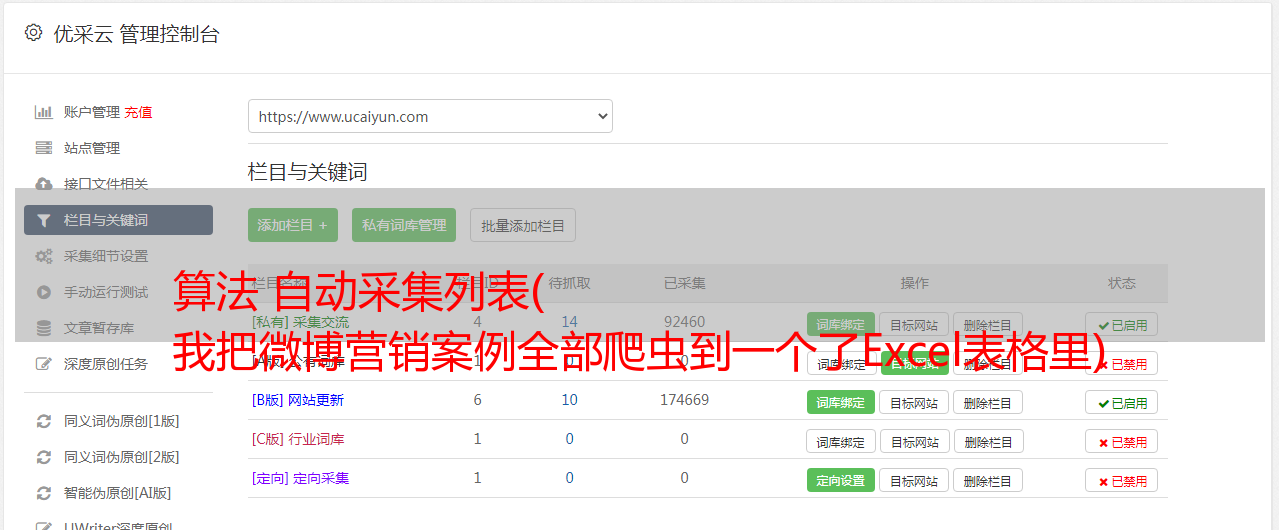Delete the 网站更新 column via 删除栏目
1279x530 pixels.
[x=988, y=403]
